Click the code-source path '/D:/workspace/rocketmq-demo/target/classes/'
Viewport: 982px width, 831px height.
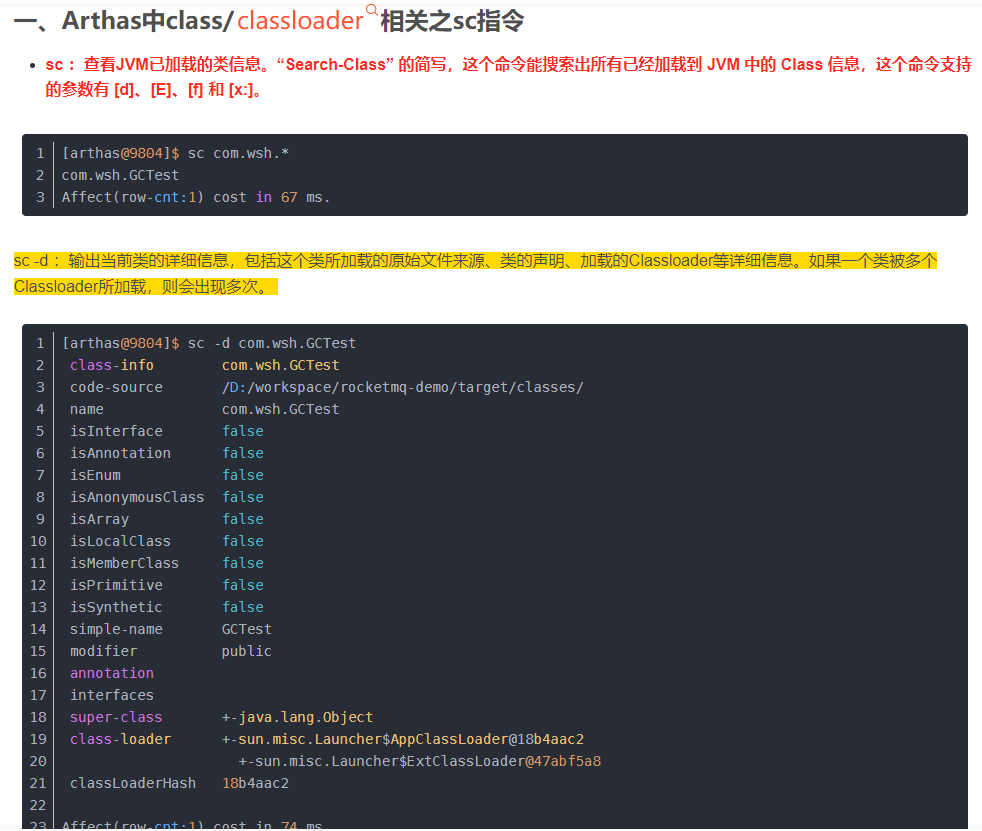[x=403, y=387]
